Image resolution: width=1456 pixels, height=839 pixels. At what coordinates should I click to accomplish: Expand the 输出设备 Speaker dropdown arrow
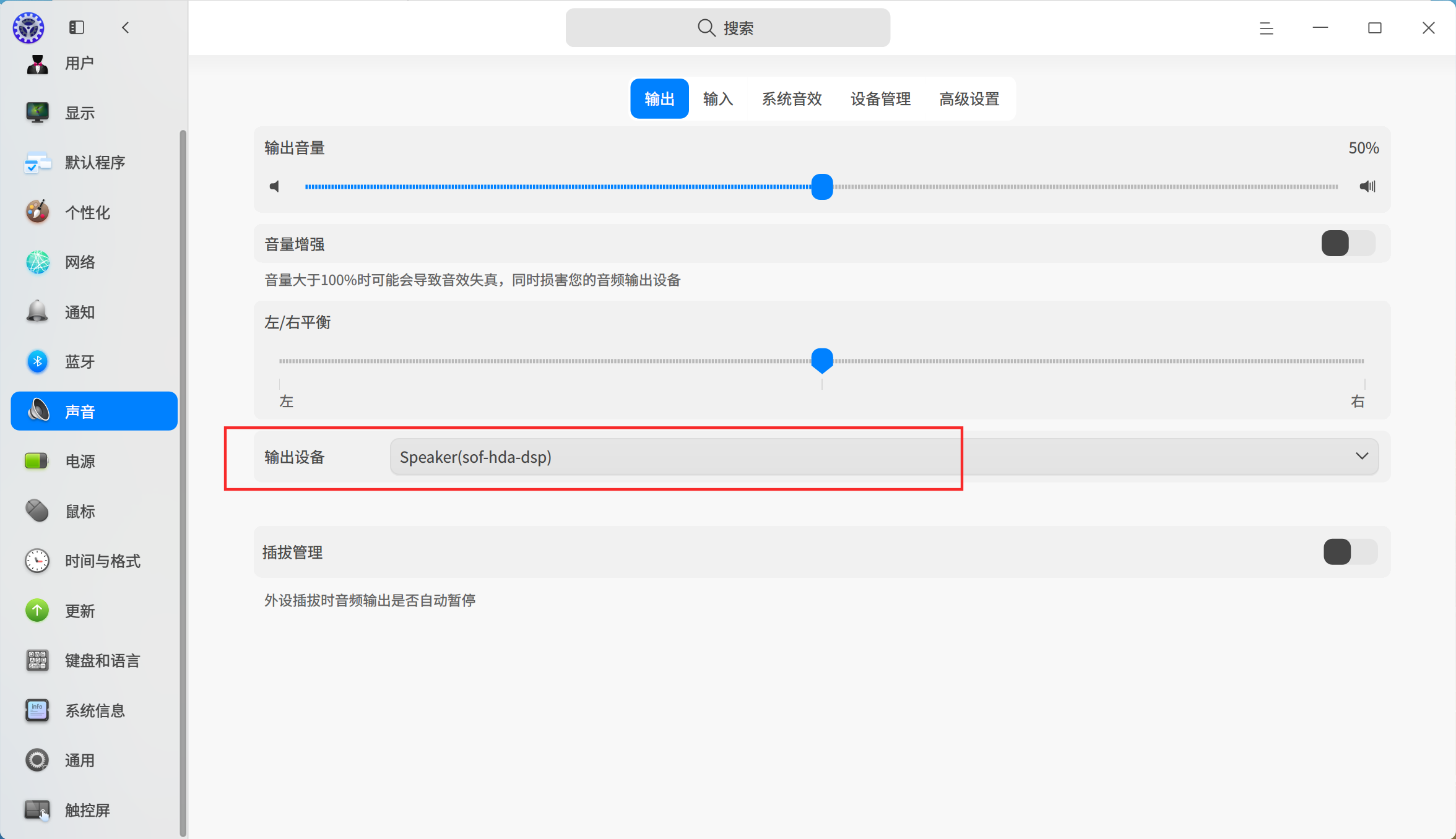point(1362,457)
